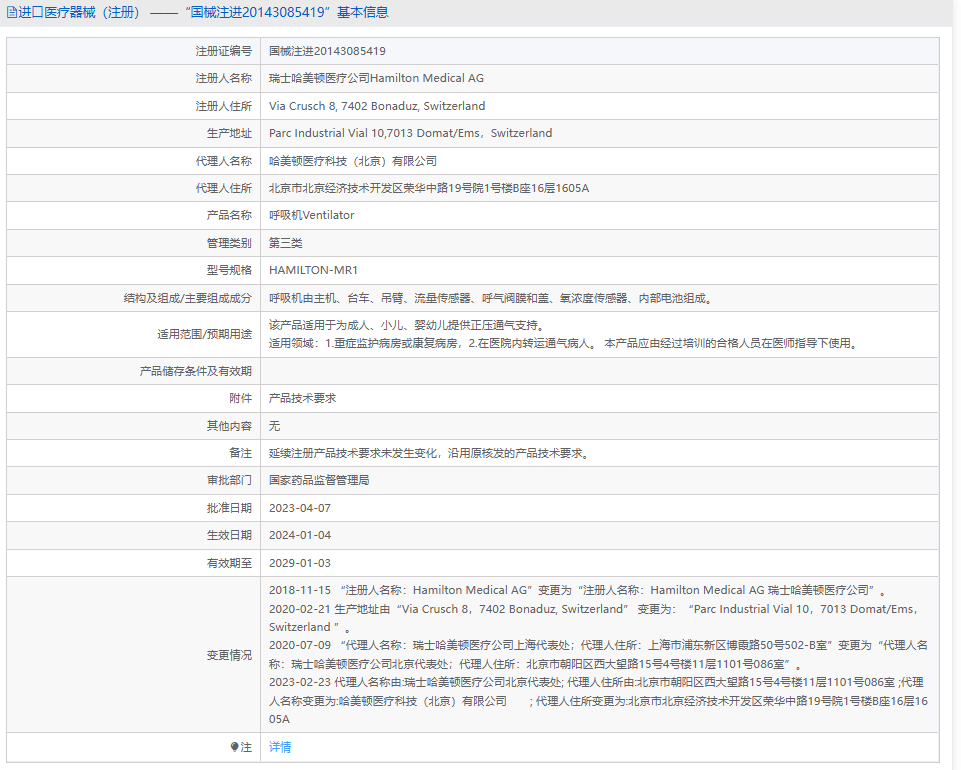Click the registrant name Hamilton Medical AG cell
The image size is (961, 770).
coord(376,78)
